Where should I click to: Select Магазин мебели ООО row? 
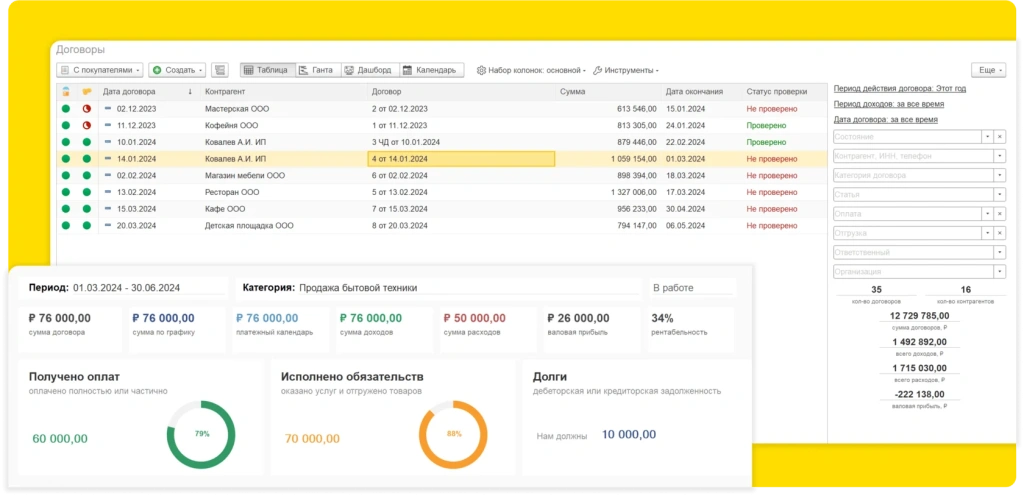441,176
